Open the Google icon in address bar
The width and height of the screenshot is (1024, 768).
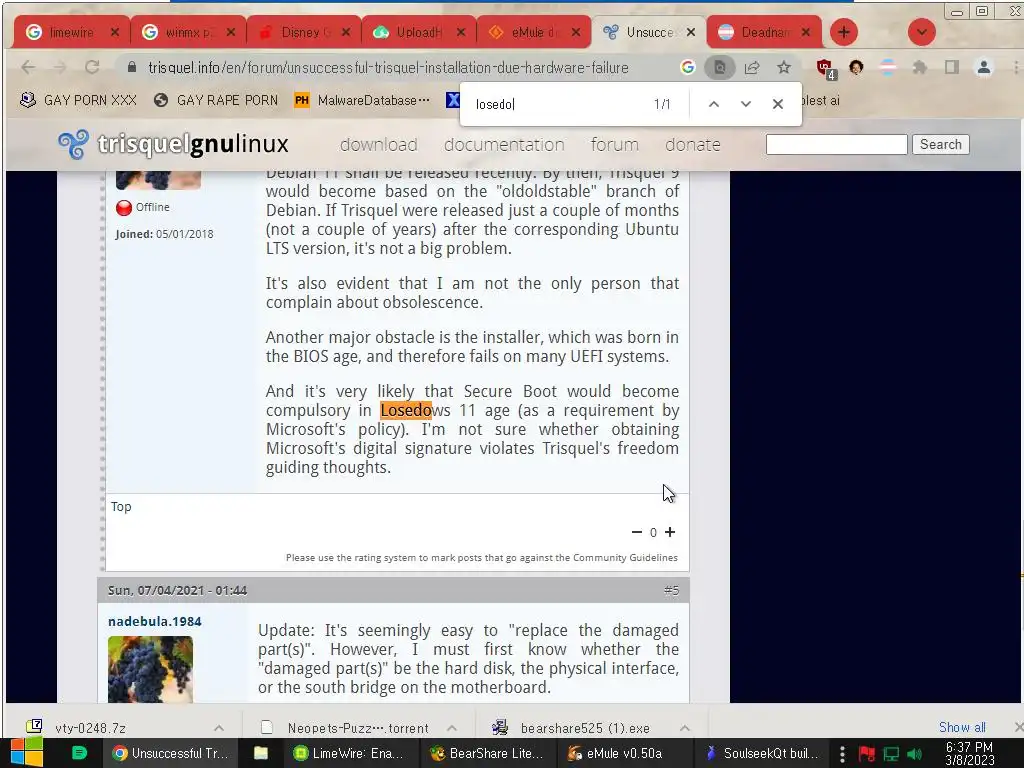pyautogui.click(x=688, y=67)
